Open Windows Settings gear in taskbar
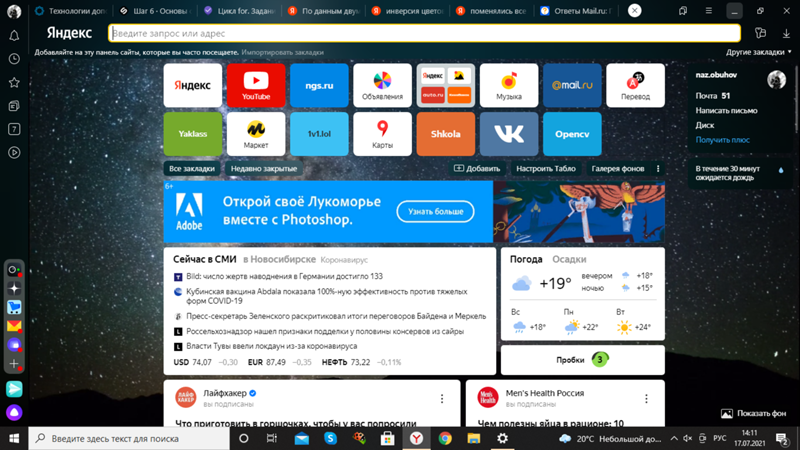 pos(503,438)
